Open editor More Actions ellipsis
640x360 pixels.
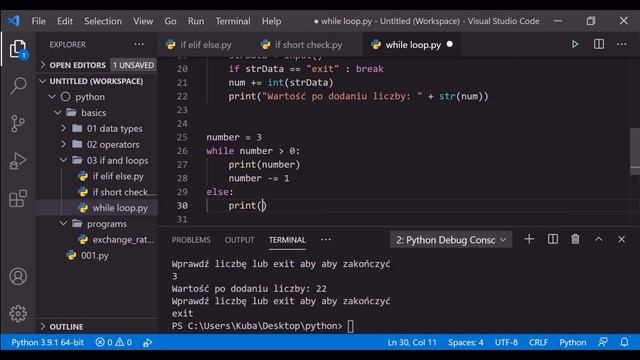622,44
